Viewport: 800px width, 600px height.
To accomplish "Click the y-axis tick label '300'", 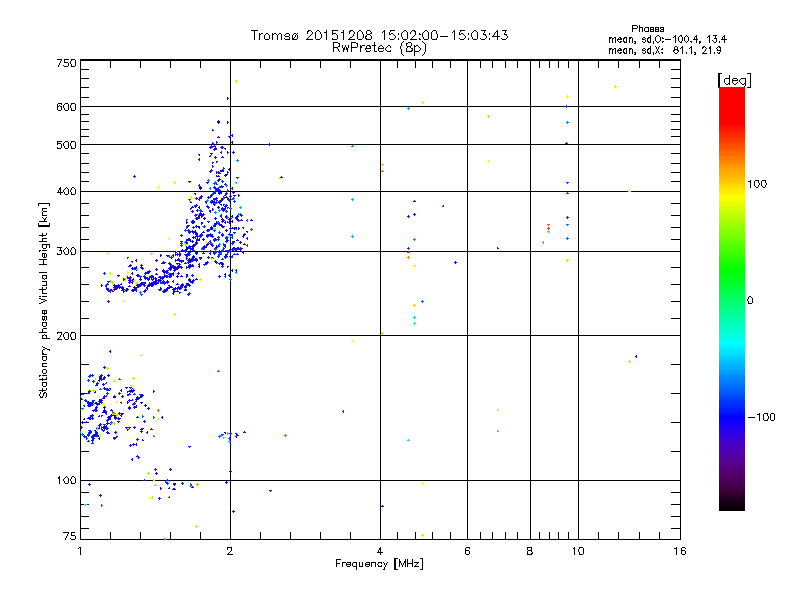I will click(66, 251).
